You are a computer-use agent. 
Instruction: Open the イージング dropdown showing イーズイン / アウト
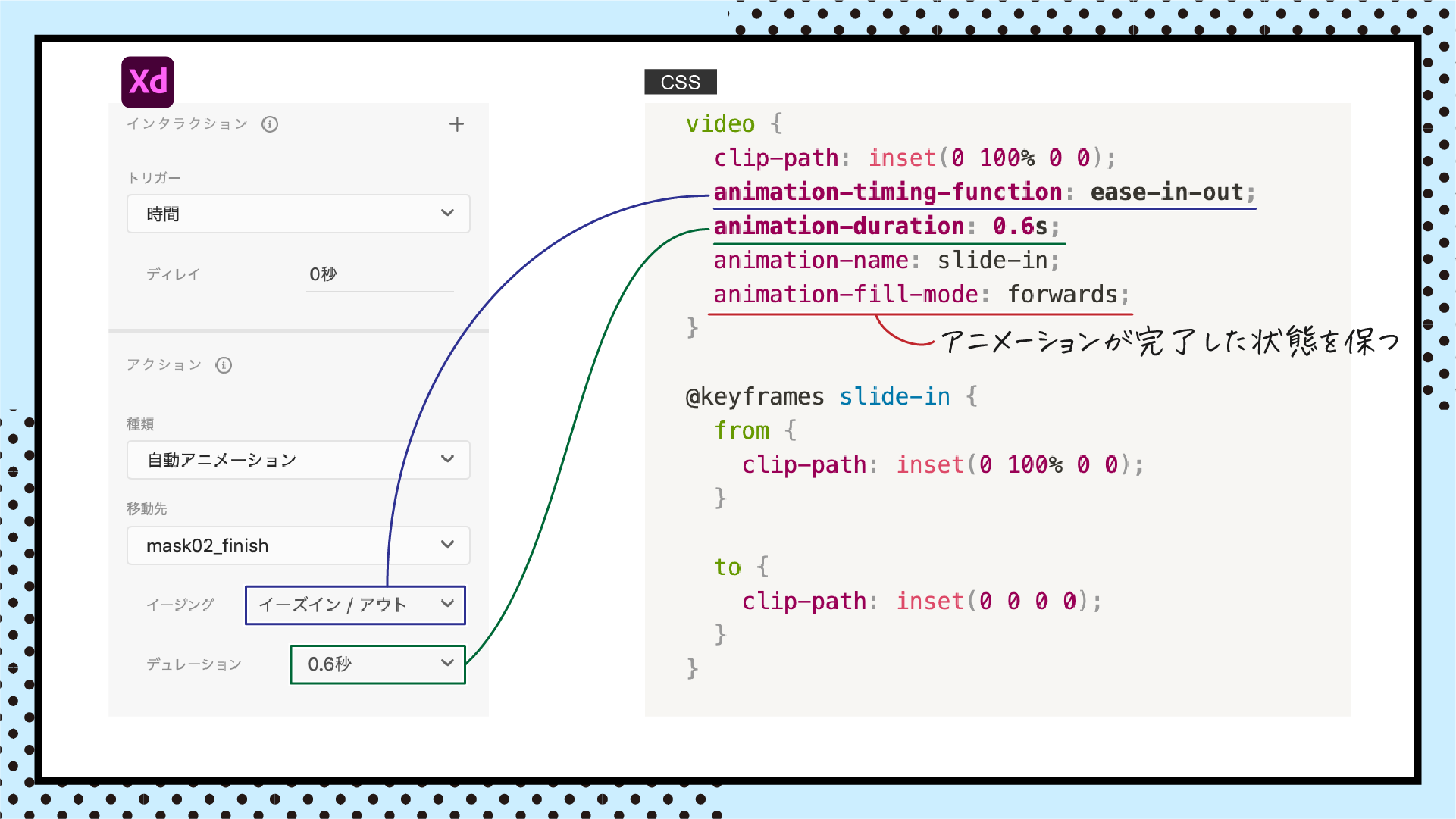point(355,605)
